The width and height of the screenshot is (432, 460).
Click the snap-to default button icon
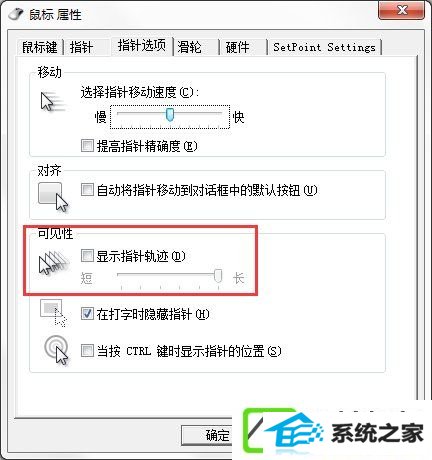53,197
